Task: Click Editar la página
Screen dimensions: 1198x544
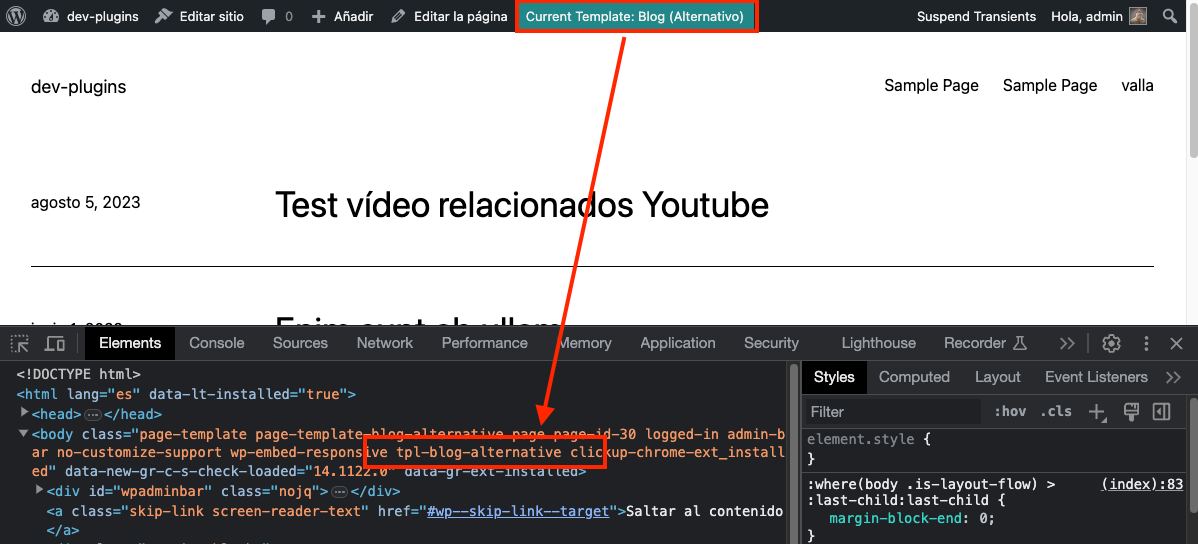Action: coord(449,16)
